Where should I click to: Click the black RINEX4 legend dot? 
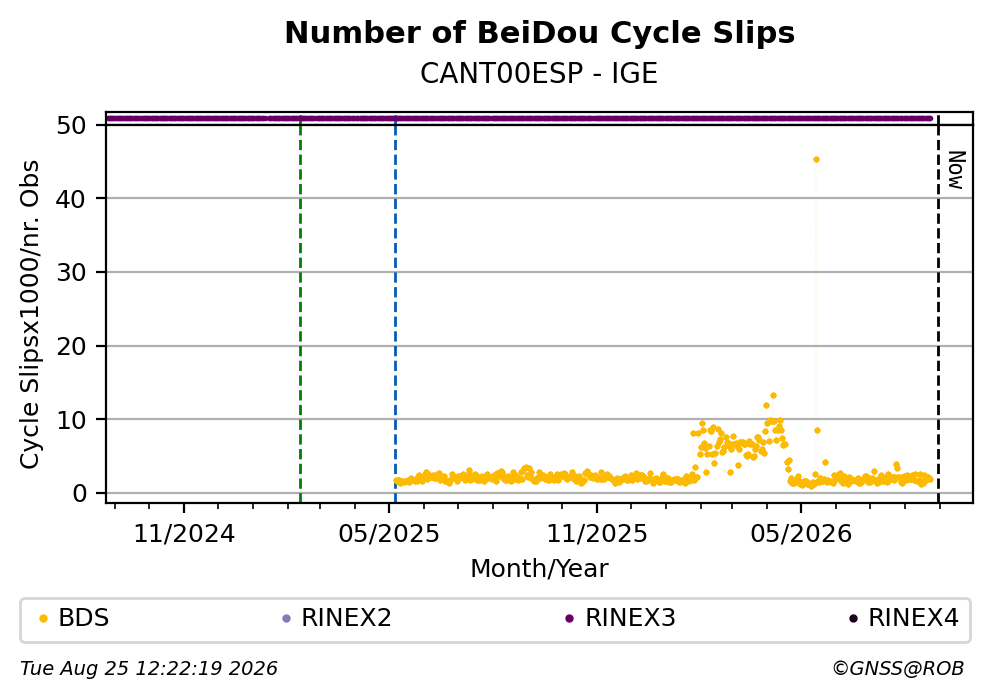point(853,619)
